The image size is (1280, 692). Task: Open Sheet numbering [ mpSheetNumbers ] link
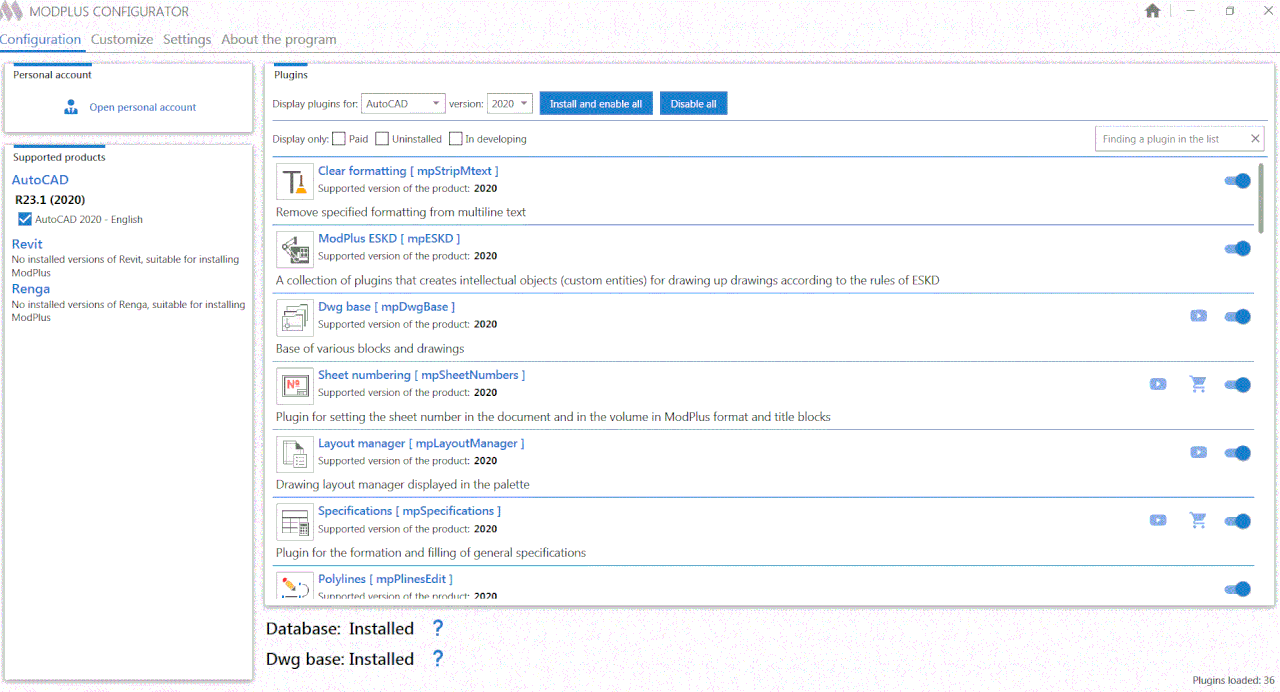click(421, 374)
